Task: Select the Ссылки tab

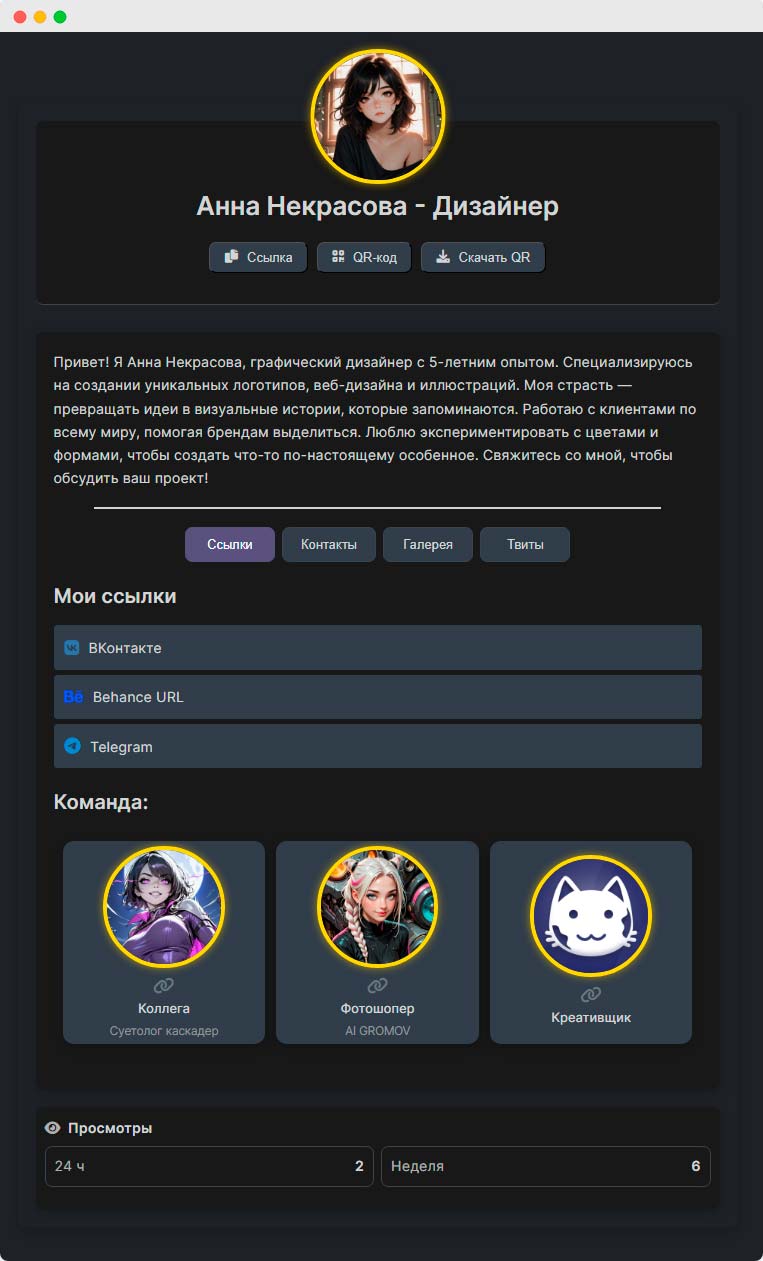Action: [x=230, y=545]
